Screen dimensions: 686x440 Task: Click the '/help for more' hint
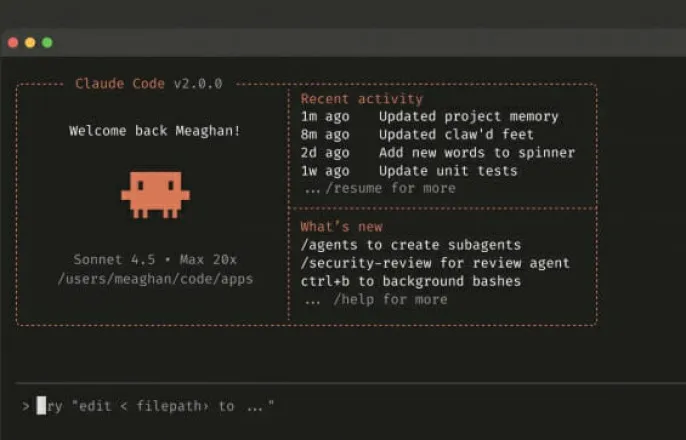click(376, 300)
